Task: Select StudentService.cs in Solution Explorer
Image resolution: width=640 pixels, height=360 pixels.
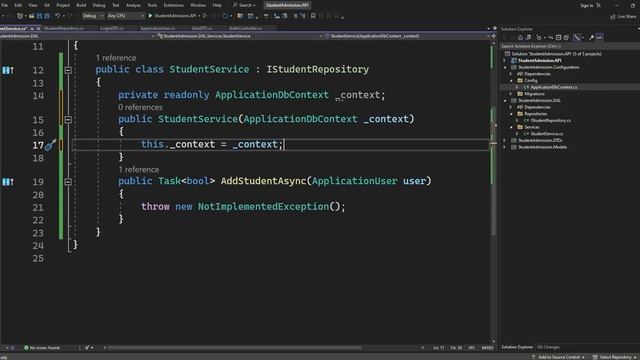Action: (547, 134)
